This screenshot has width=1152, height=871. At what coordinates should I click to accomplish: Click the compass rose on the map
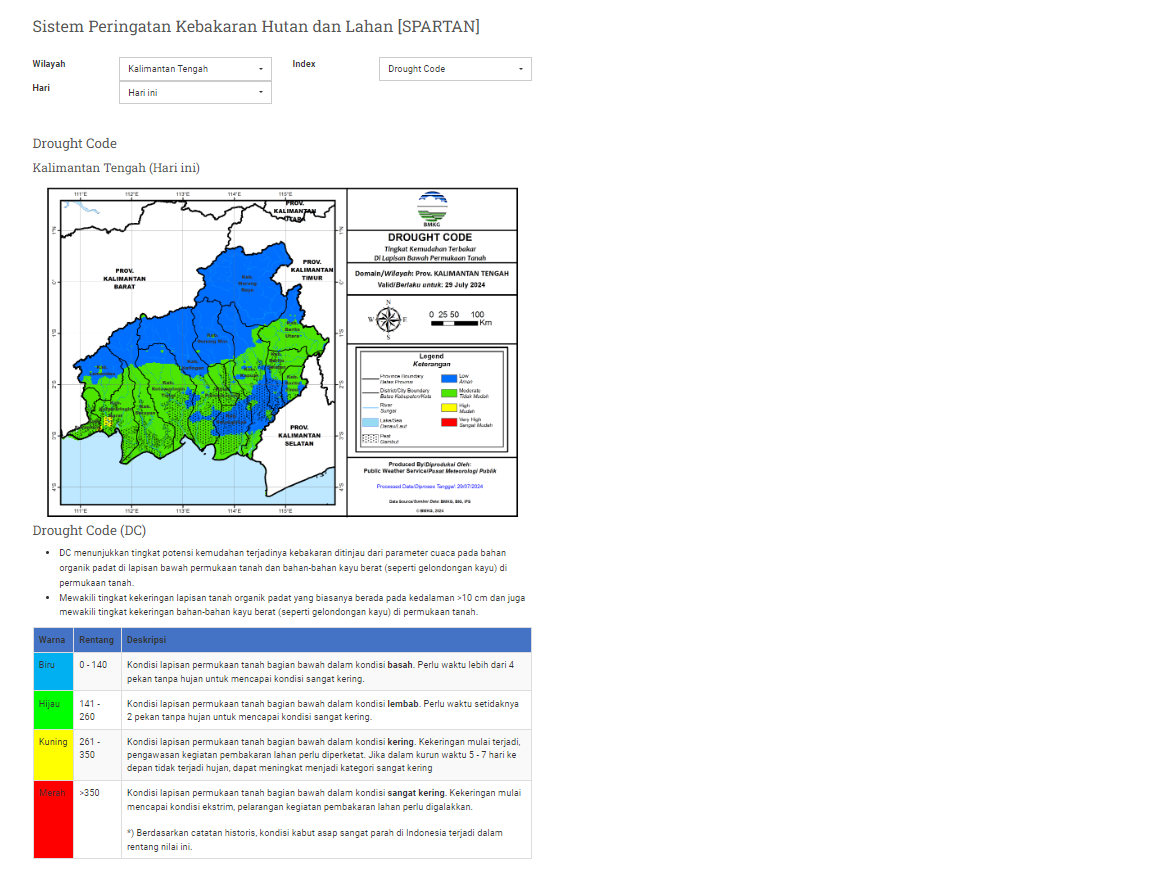[388, 319]
